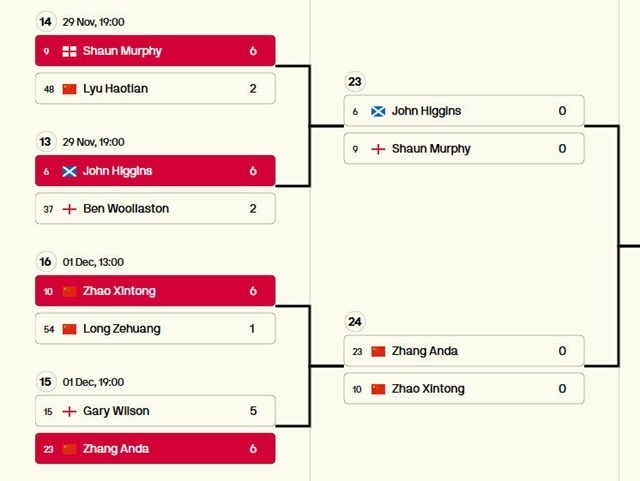Select the highlighted John Higgins row in match 13
This screenshot has height=481, width=640.
[x=155, y=171]
